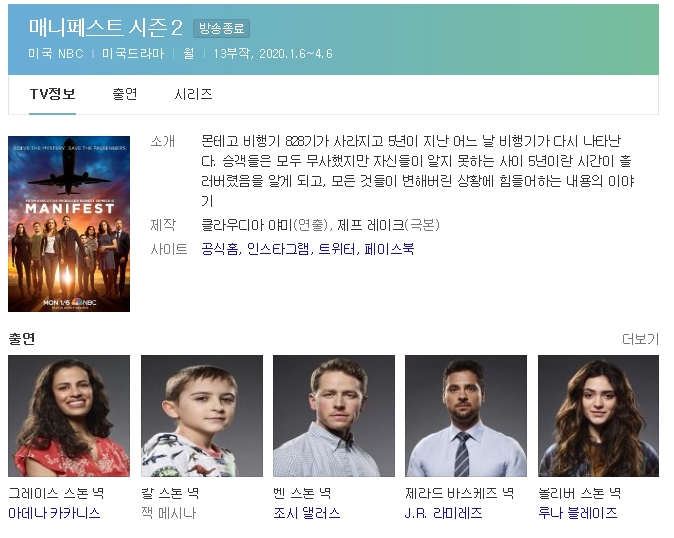Open actor 루나 블레이즈 link
674x538 pixels.
(578, 513)
